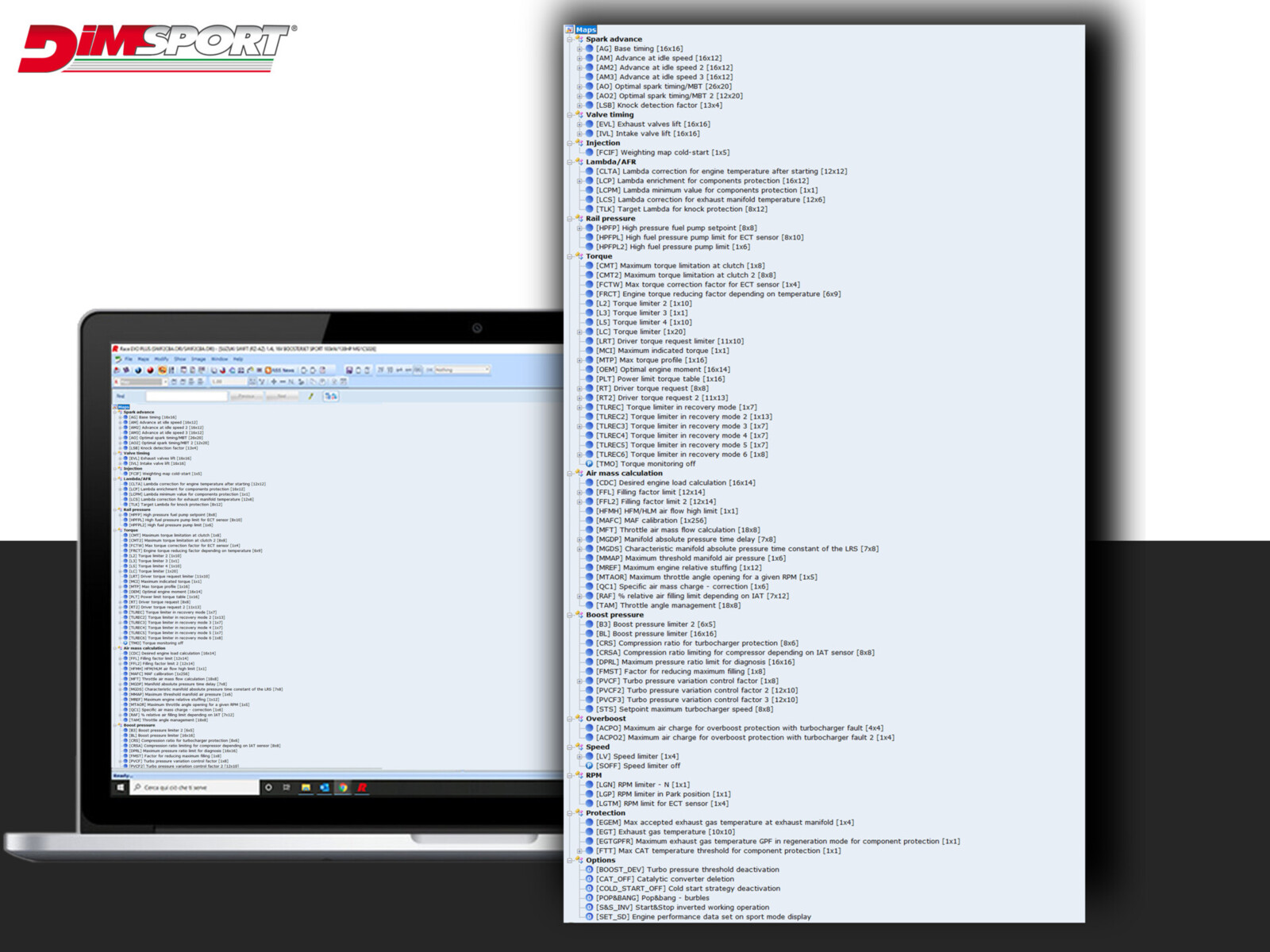Click the pencil icon in the Find bar
This screenshot has height=952, width=1270.
(311, 396)
